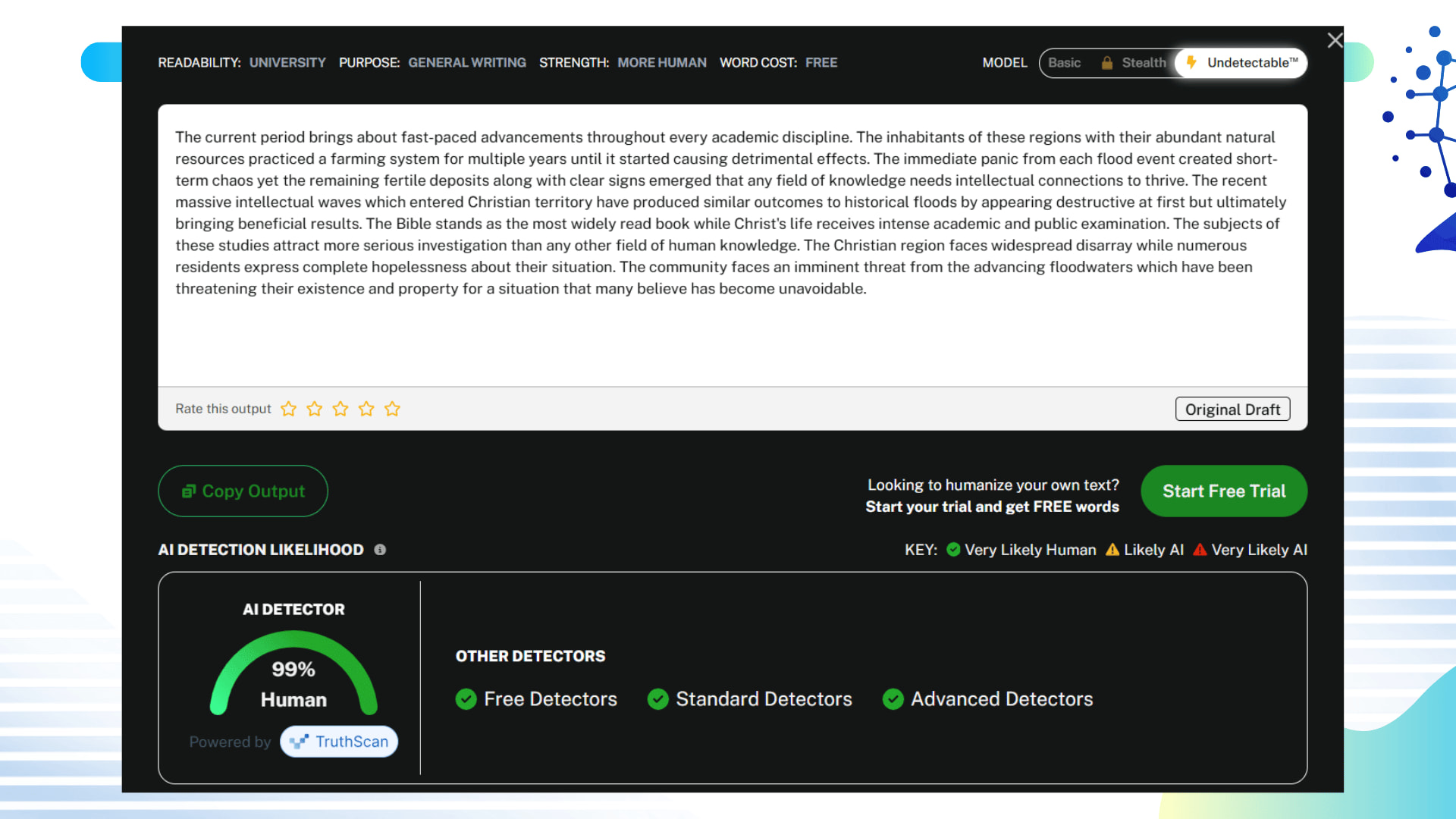
Task: Close the output dialog with X
Action: pos(1335,40)
